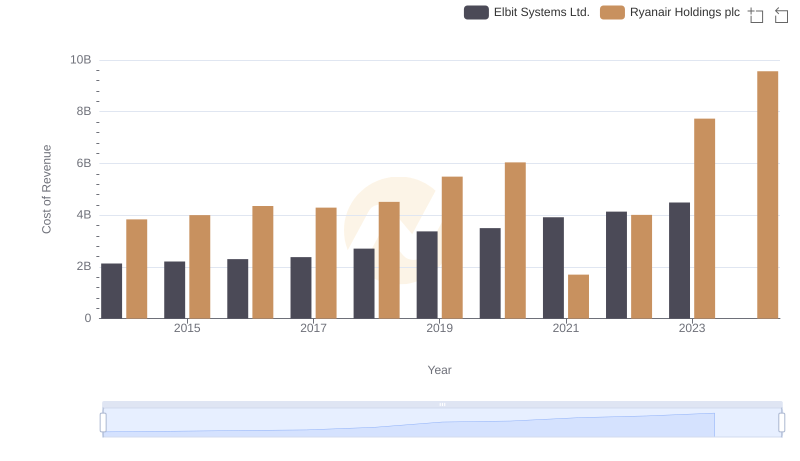Click the '6B' y-axis label
Image resolution: width=800 pixels, height=461 pixels.
[84, 163]
